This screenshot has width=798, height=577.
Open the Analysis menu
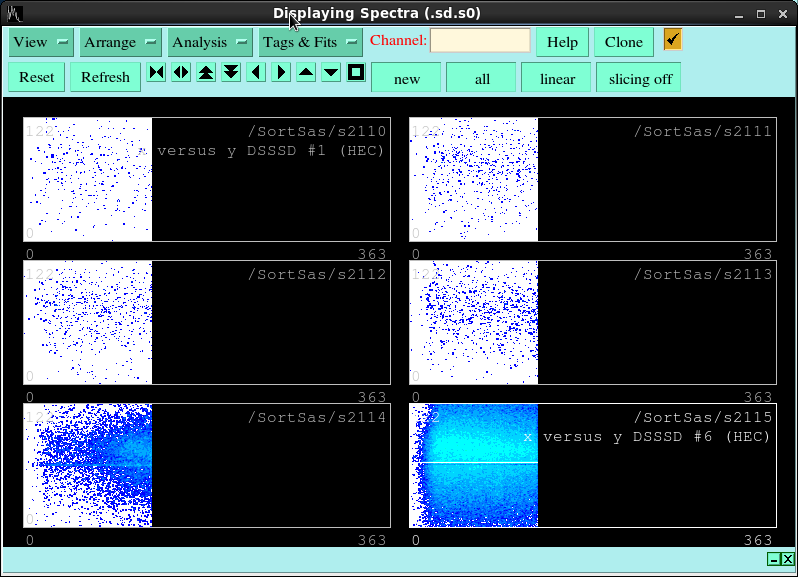210,42
